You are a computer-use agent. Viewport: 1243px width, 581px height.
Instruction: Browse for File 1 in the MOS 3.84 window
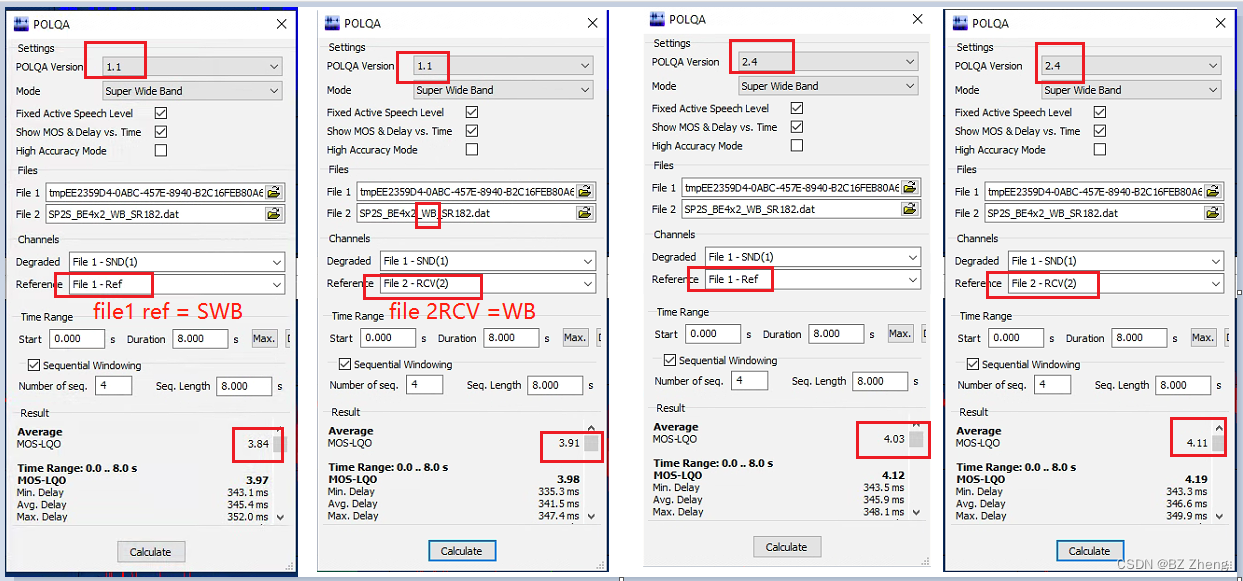(x=274, y=192)
